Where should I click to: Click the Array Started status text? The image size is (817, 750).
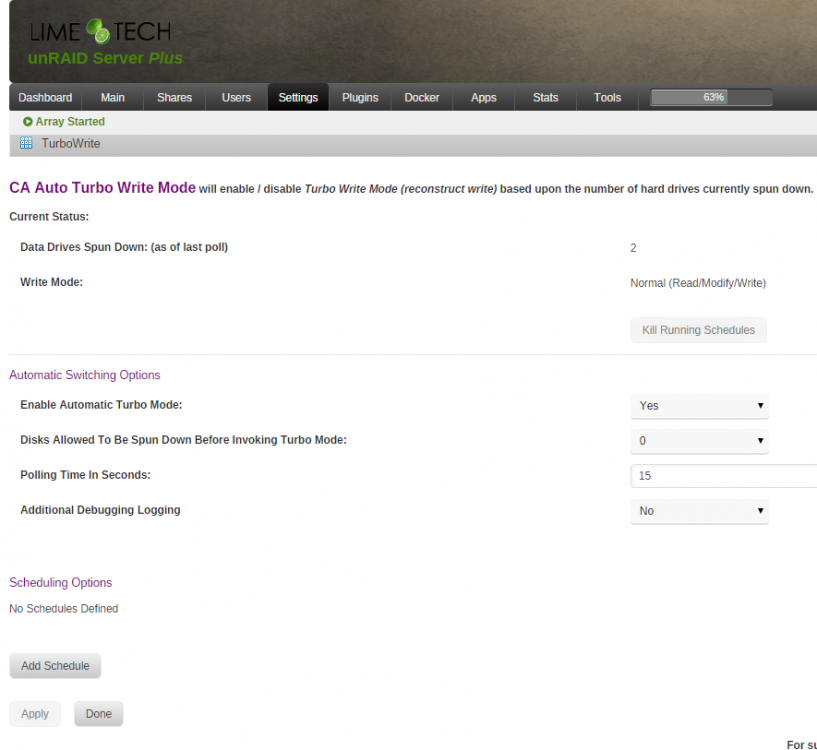click(70, 121)
